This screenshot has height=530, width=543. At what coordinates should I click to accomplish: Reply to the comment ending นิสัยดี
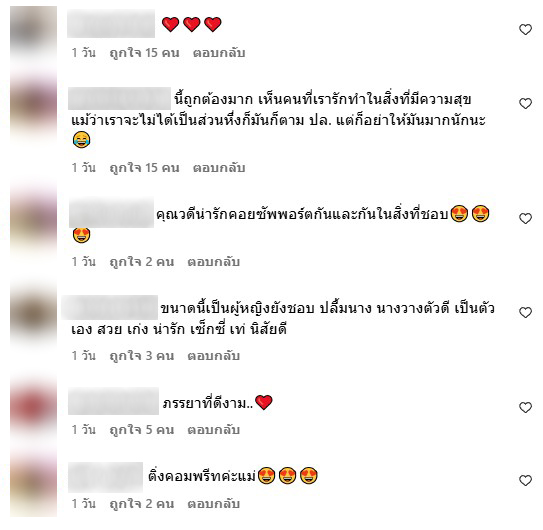click(214, 356)
